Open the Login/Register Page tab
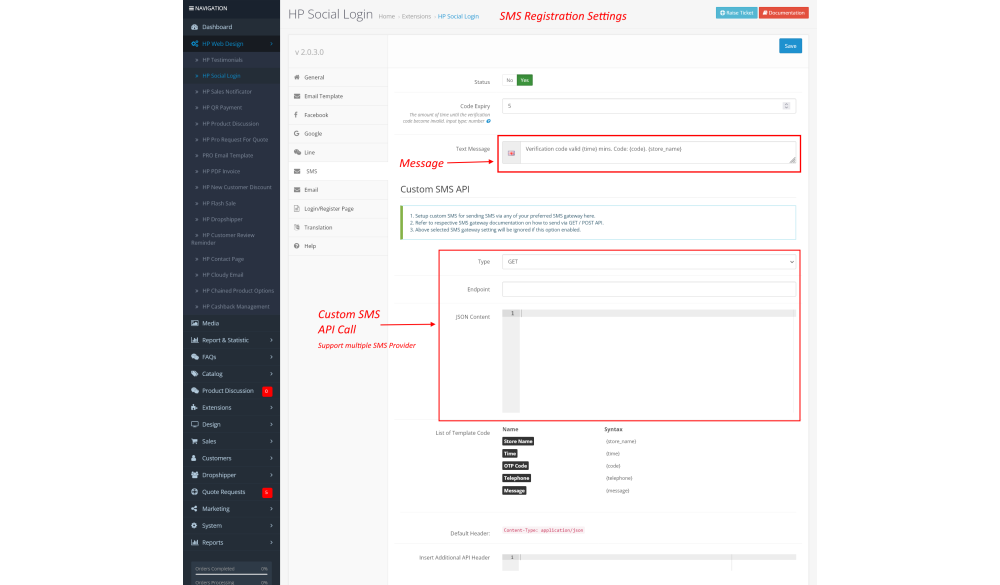The height and width of the screenshot is (585, 1000). click(x=338, y=209)
